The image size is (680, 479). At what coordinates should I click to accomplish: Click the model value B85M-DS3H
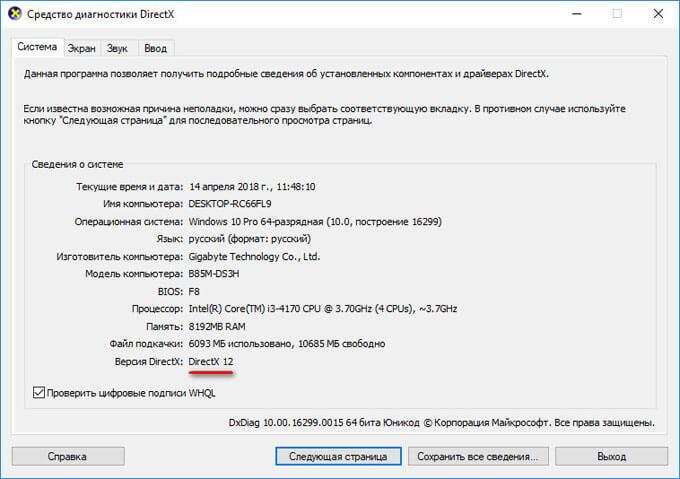tap(214, 274)
